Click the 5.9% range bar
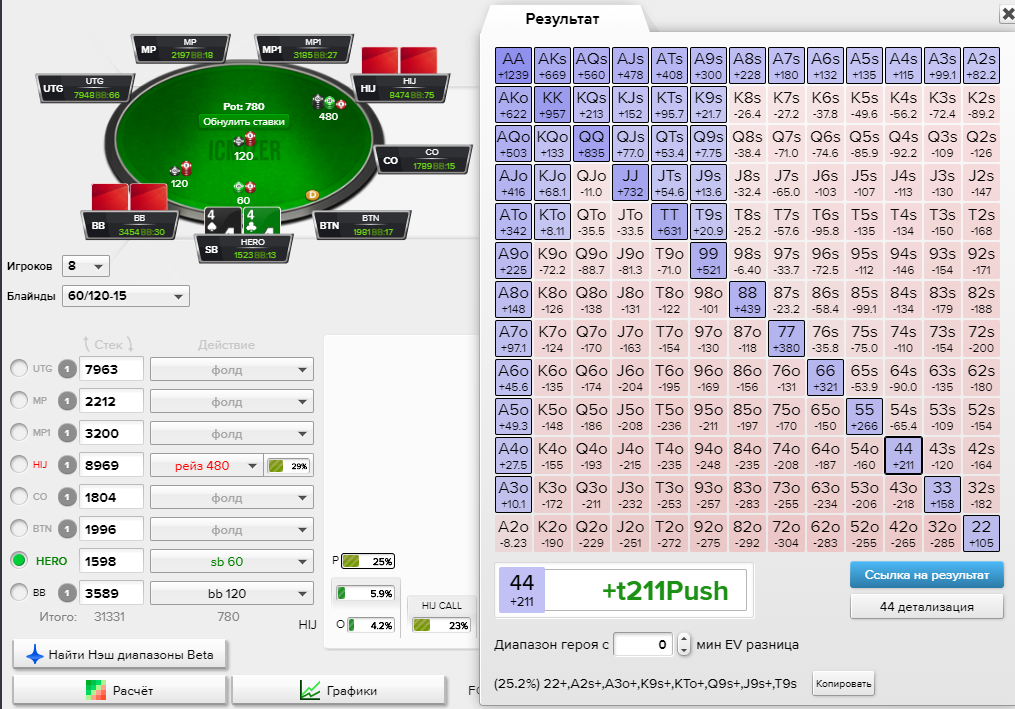The height and width of the screenshot is (709, 1015). pyautogui.click(x=365, y=593)
